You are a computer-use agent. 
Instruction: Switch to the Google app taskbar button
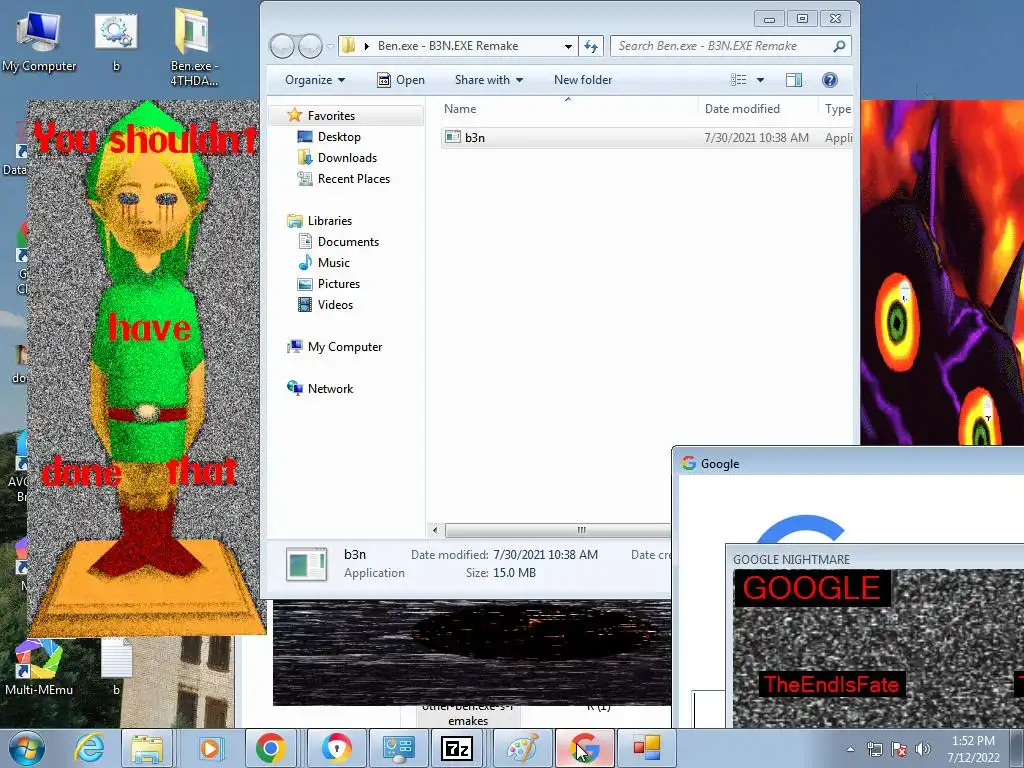point(585,748)
